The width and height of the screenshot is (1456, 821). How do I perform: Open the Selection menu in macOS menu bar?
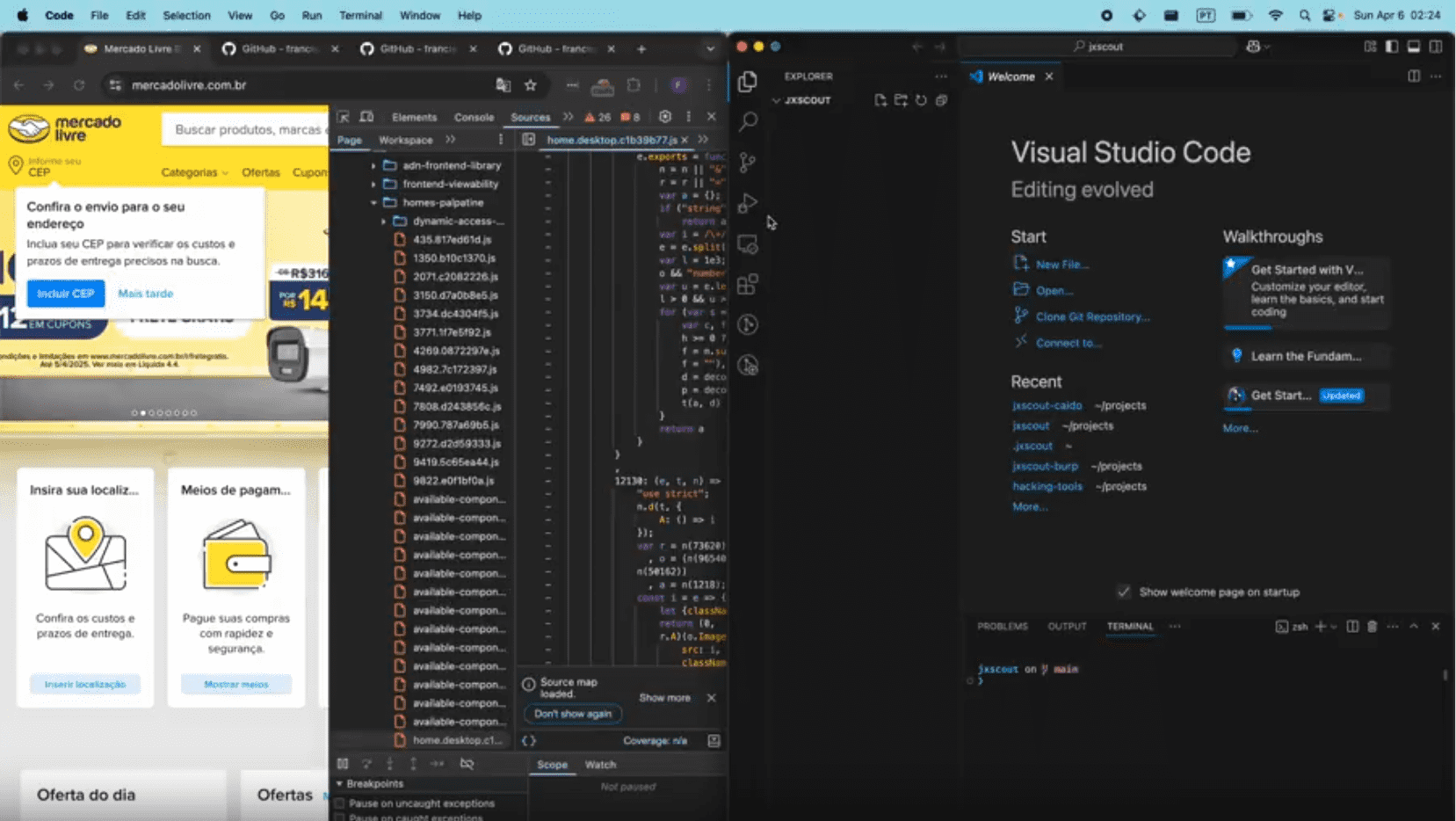point(186,15)
